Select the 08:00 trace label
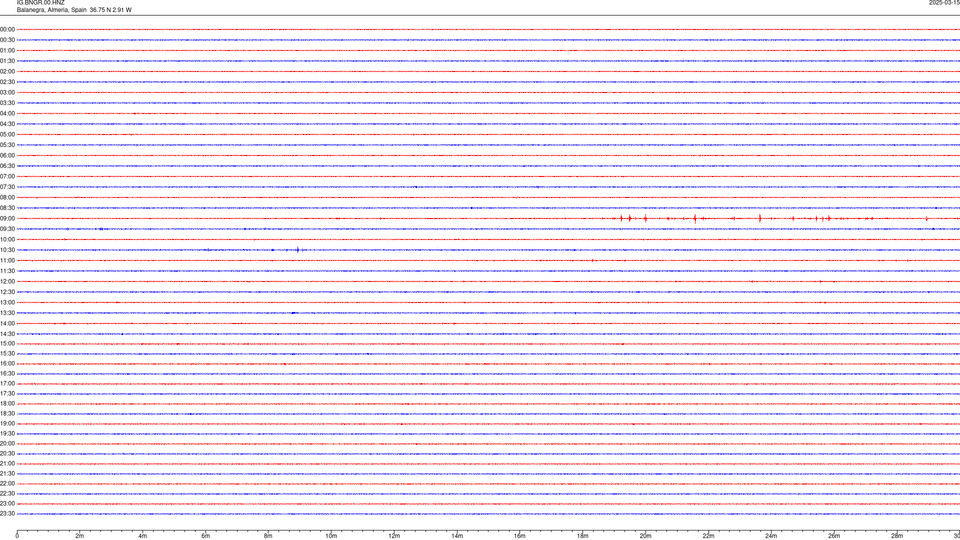Screen dimensions: 960x540 [x=7, y=197]
